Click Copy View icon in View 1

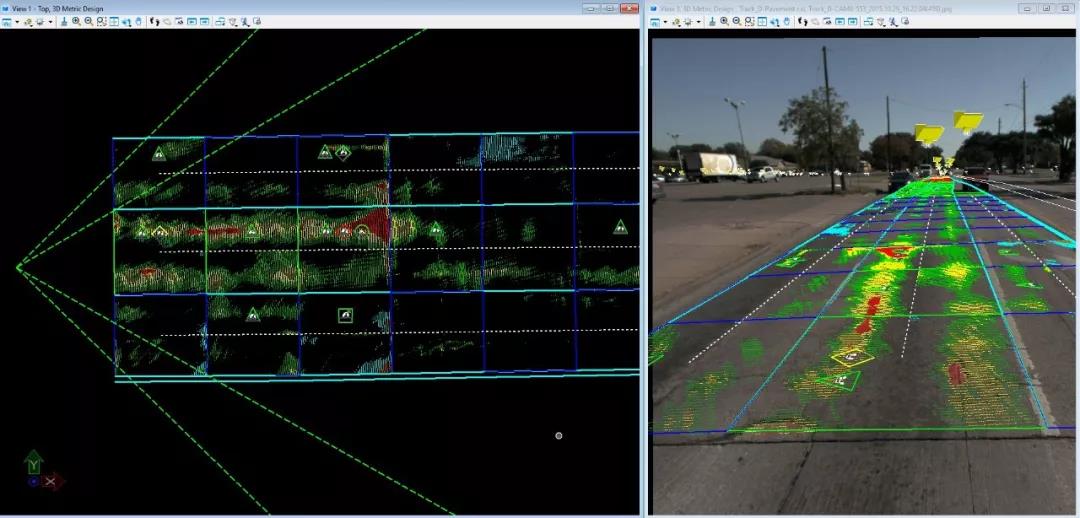pyautogui.click(x=220, y=21)
